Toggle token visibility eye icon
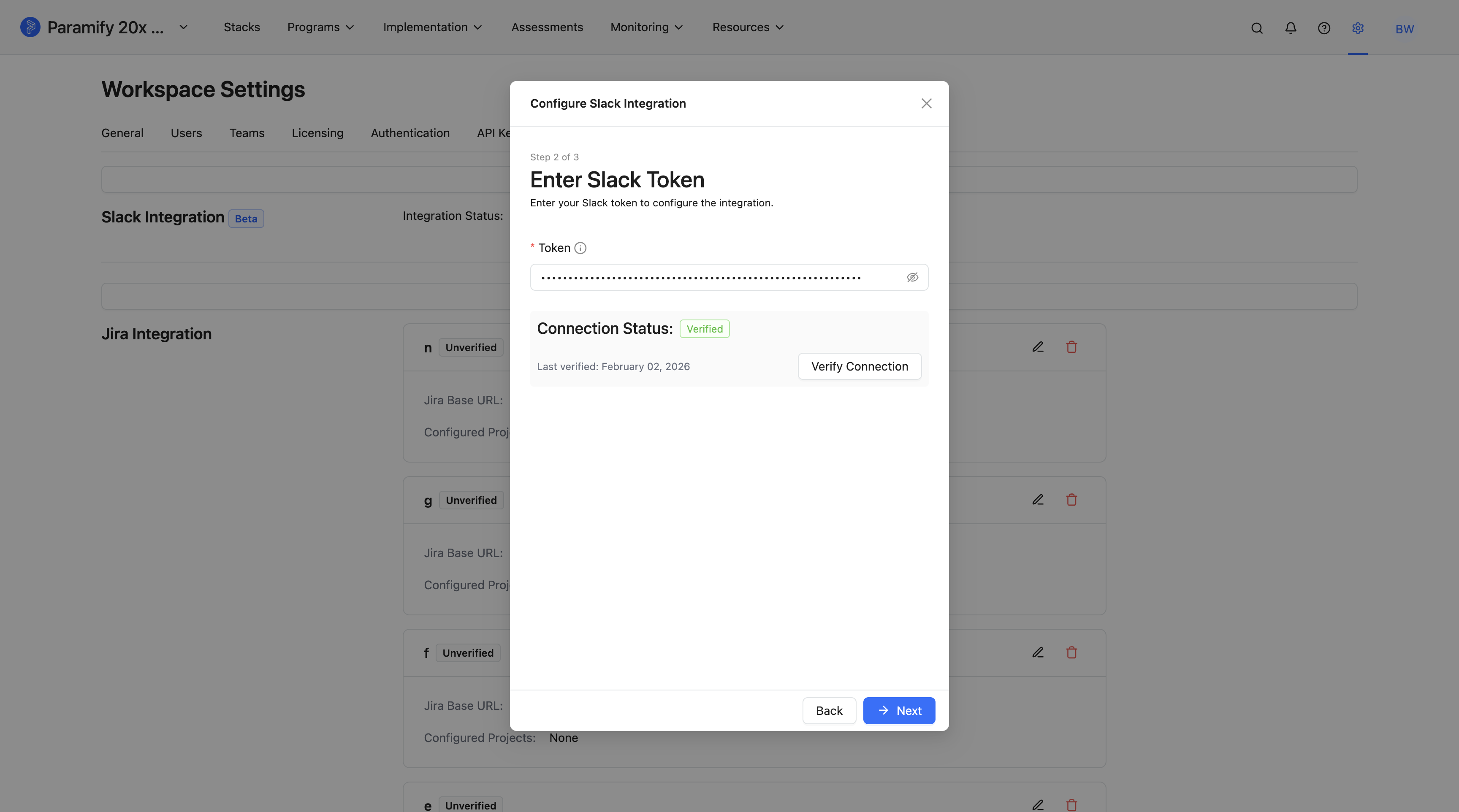Image resolution: width=1459 pixels, height=812 pixels. 912,277
